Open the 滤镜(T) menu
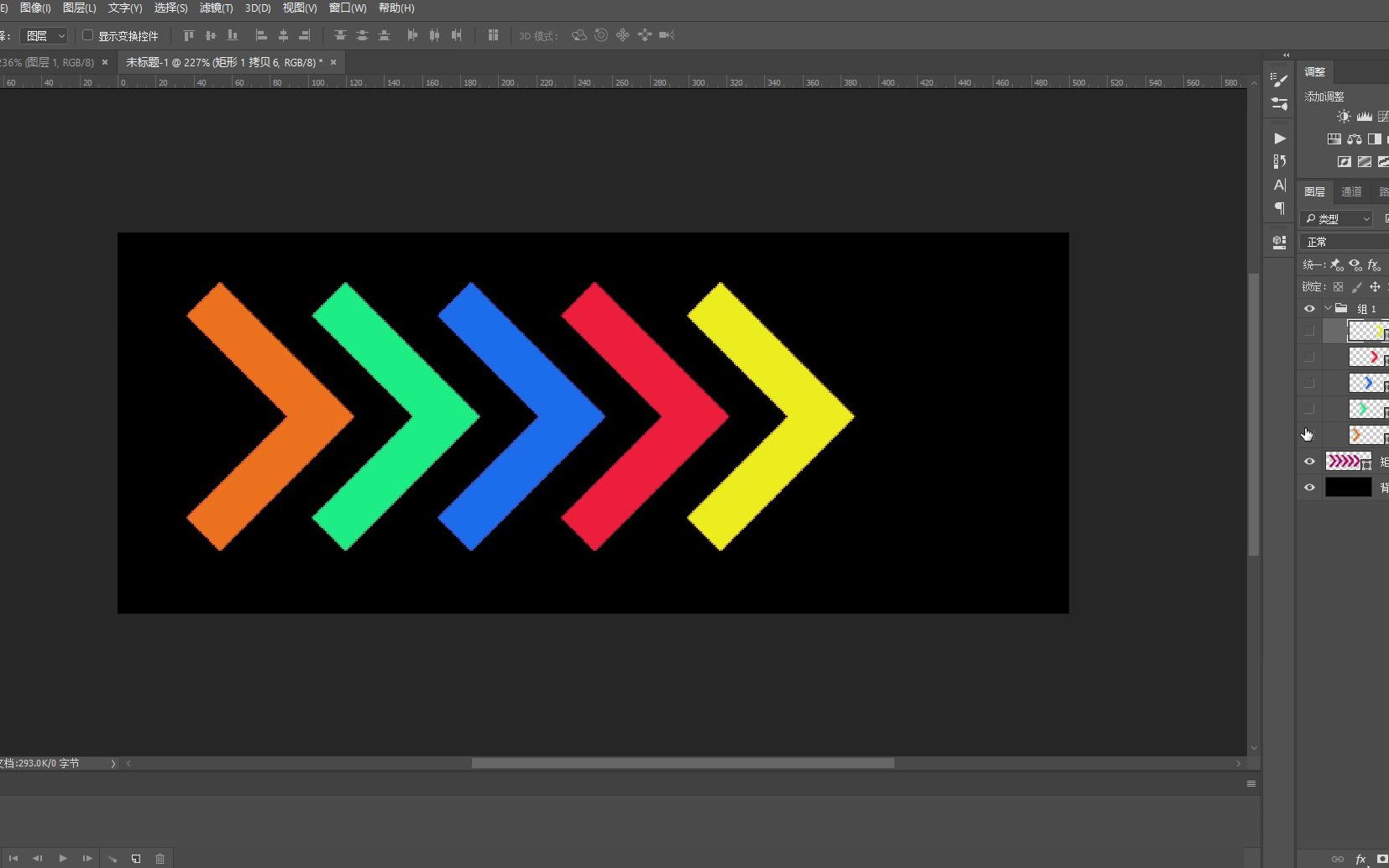This screenshot has height=868, width=1389. point(216,8)
